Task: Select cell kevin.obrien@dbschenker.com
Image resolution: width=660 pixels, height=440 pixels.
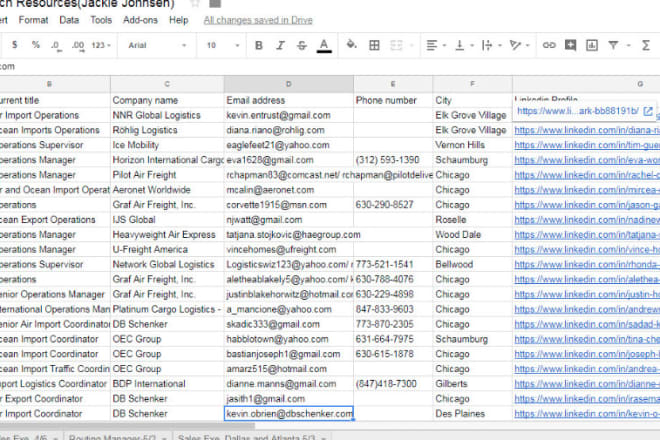Action: point(289,413)
